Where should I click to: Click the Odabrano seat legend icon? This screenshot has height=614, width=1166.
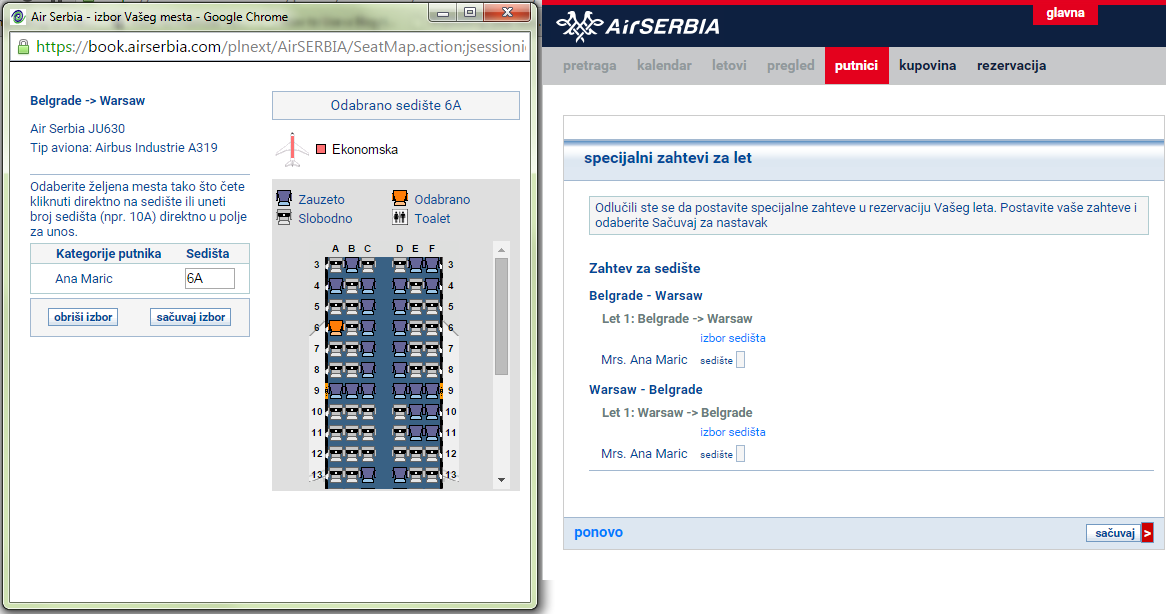[x=399, y=196]
